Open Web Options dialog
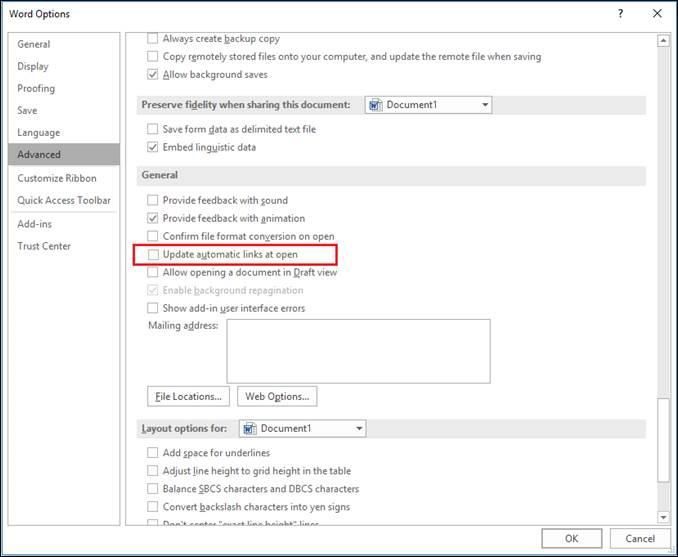 276,396
